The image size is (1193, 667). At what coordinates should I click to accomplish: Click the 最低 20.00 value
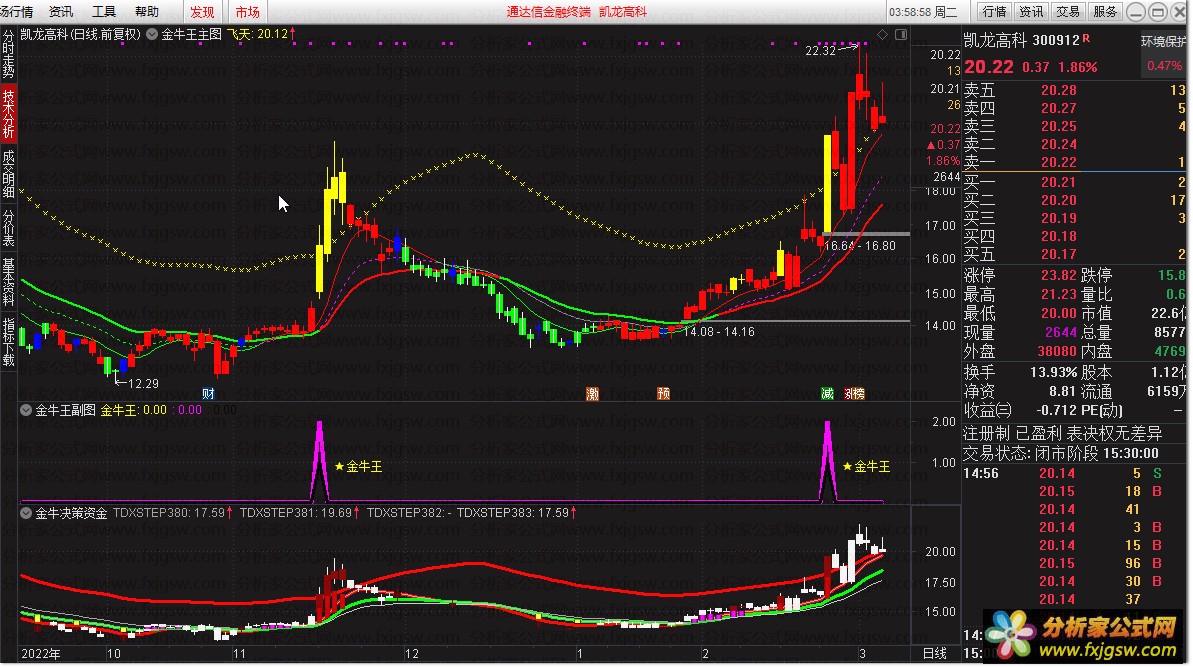(1058, 313)
